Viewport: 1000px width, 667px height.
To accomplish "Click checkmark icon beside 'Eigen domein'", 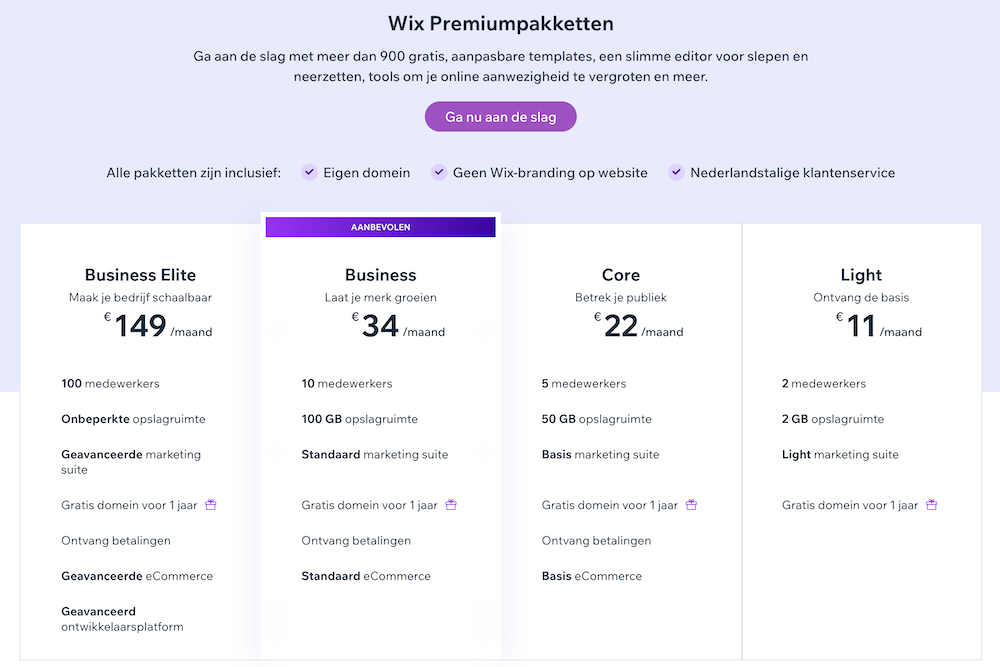I will pos(310,172).
